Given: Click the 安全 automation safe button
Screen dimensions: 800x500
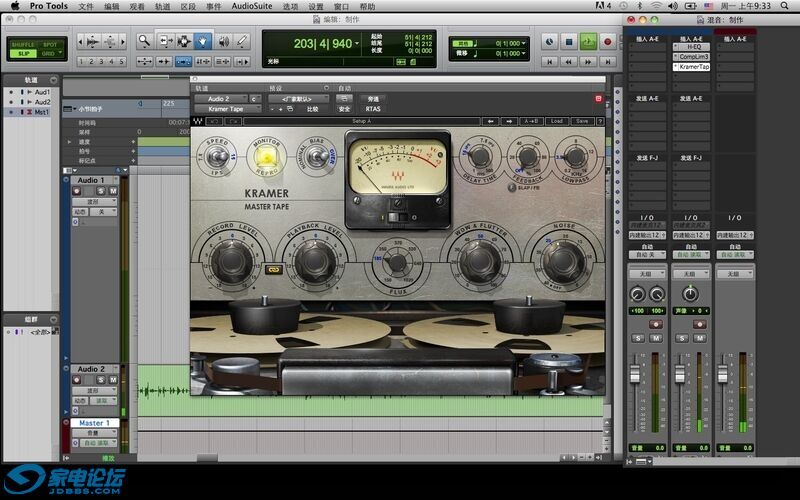Looking at the screenshot, I should [x=344, y=109].
